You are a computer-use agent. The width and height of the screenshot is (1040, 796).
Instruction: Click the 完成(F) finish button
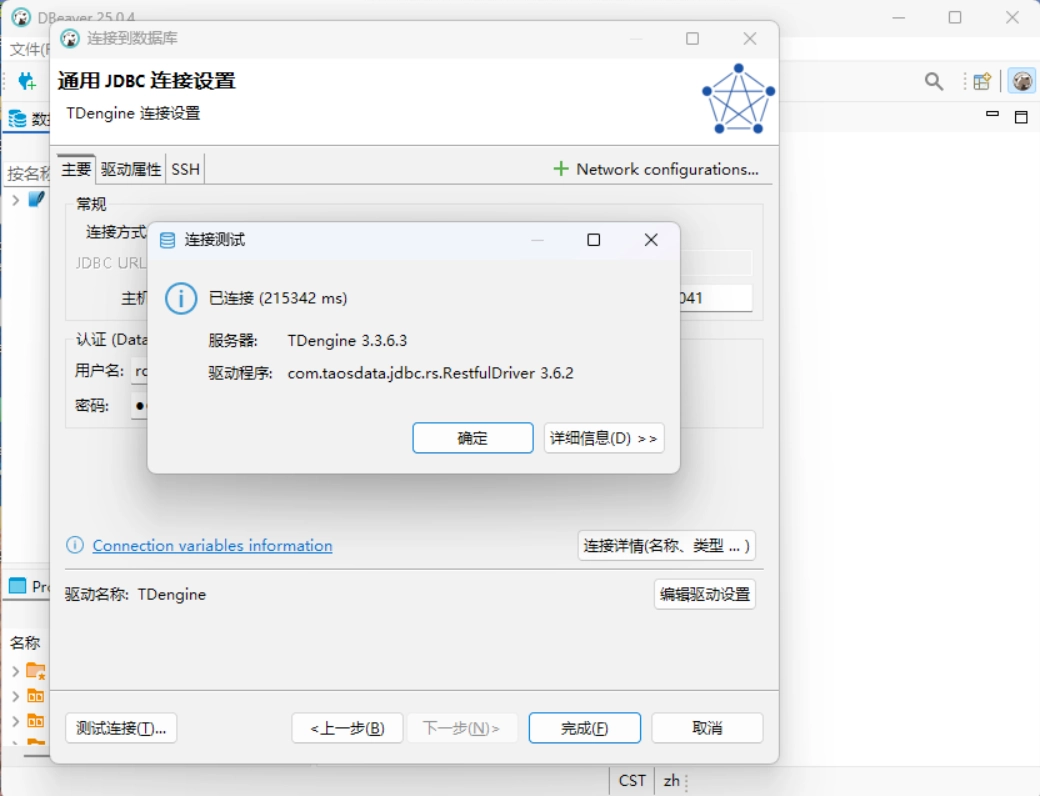(584, 728)
